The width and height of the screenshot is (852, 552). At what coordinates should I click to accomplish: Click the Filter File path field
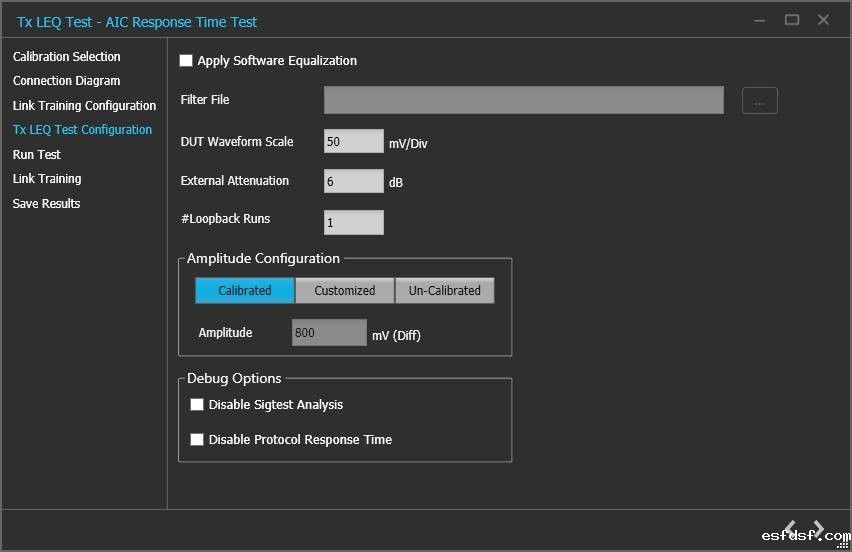coord(523,100)
